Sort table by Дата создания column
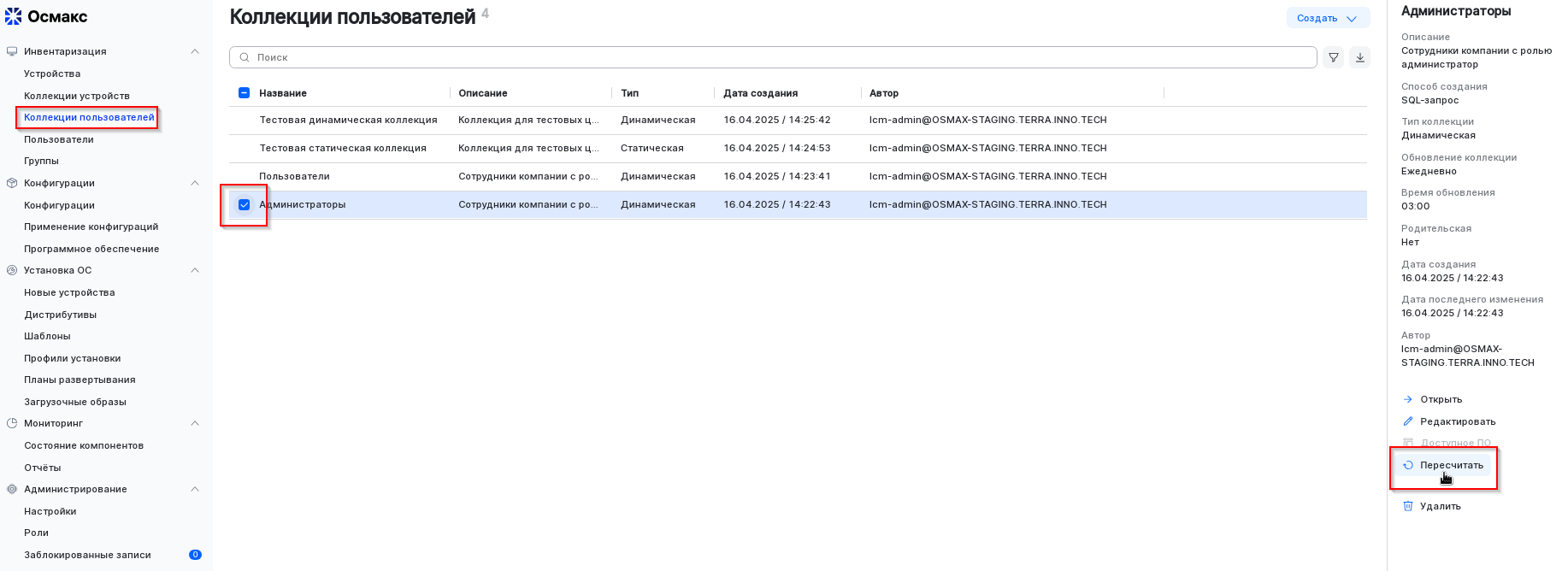Image resolution: width=1568 pixels, height=571 pixels. point(760,93)
